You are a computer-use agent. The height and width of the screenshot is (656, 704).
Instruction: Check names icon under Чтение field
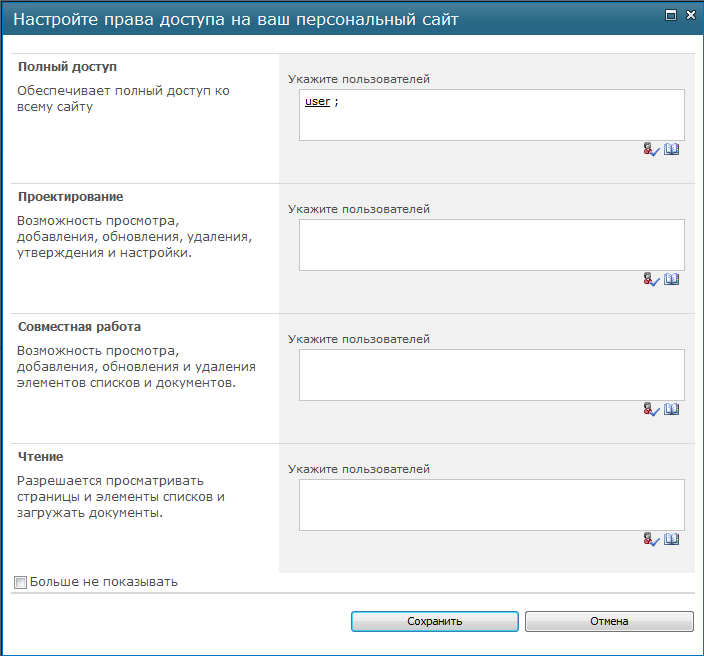pyautogui.click(x=651, y=539)
